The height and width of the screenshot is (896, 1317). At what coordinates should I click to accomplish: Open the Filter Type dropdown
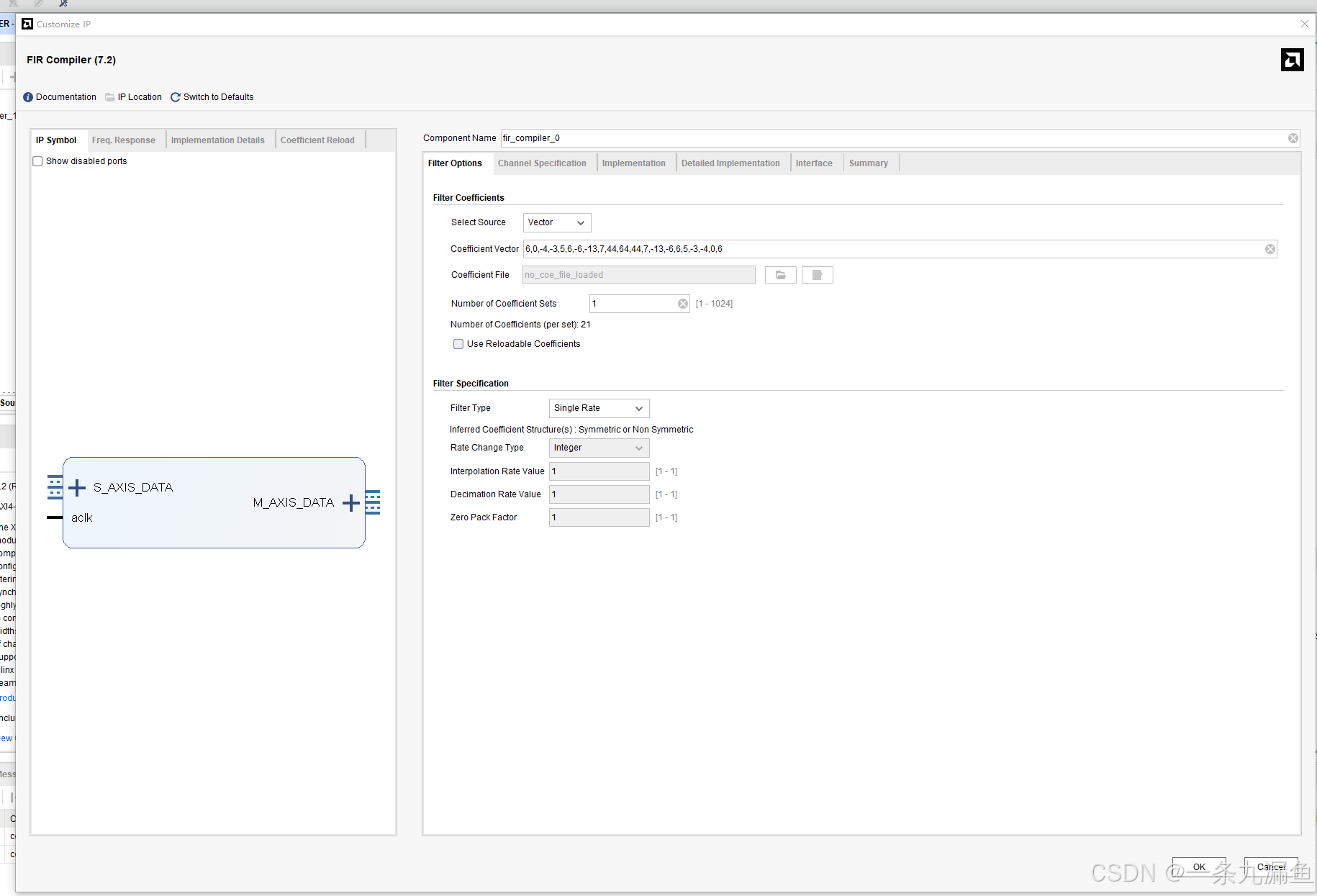[599, 408]
